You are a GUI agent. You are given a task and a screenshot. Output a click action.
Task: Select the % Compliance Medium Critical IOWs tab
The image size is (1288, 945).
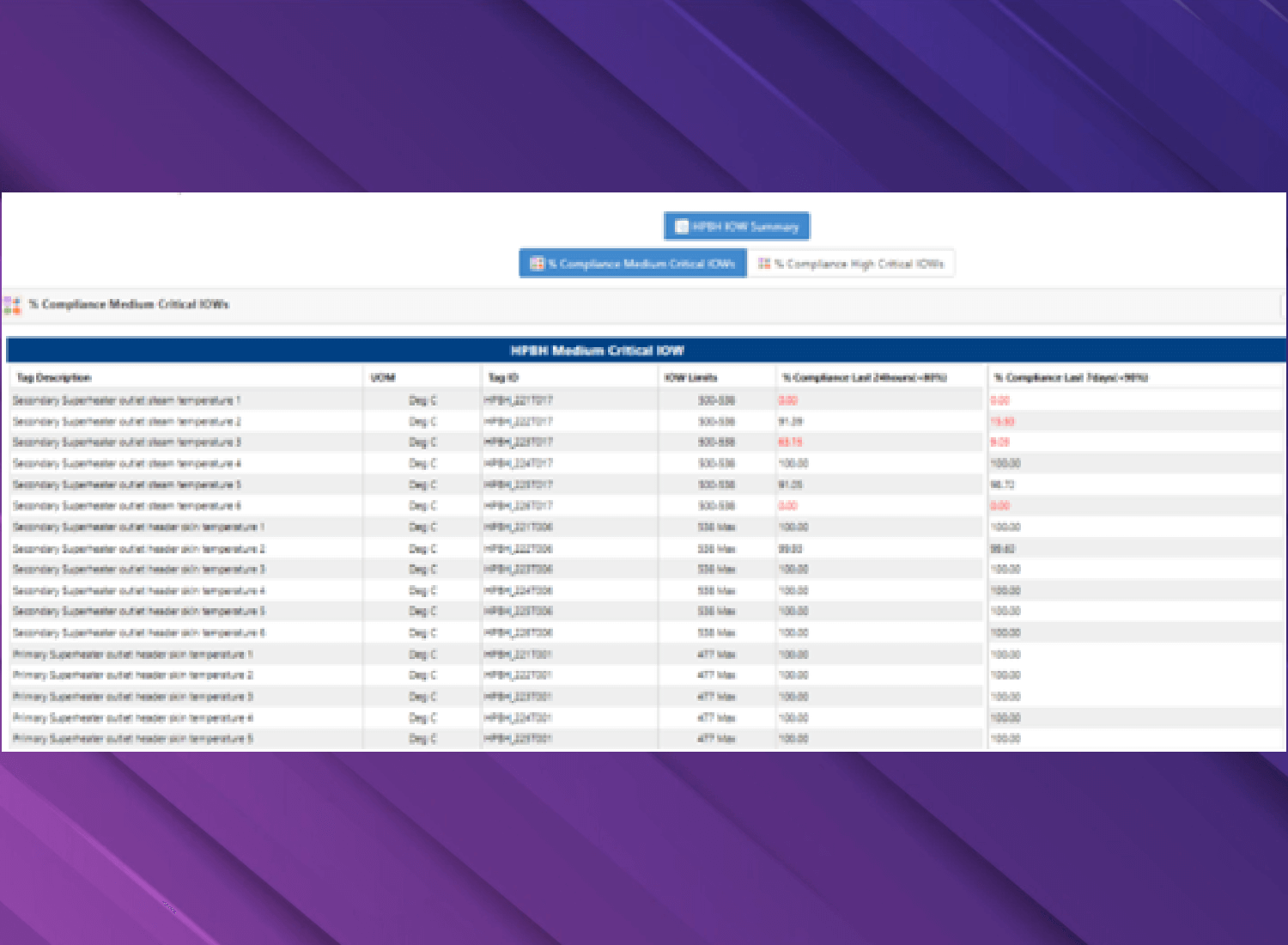633,264
